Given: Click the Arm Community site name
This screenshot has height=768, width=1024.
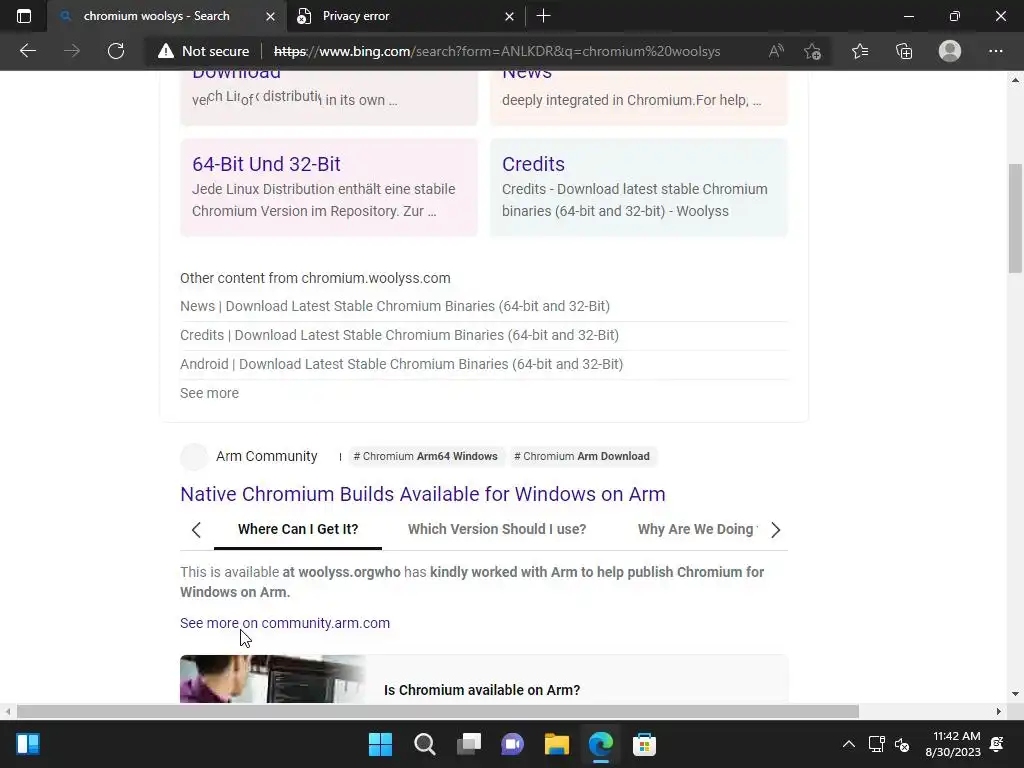Looking at the screenshot, I should (266, 456).
